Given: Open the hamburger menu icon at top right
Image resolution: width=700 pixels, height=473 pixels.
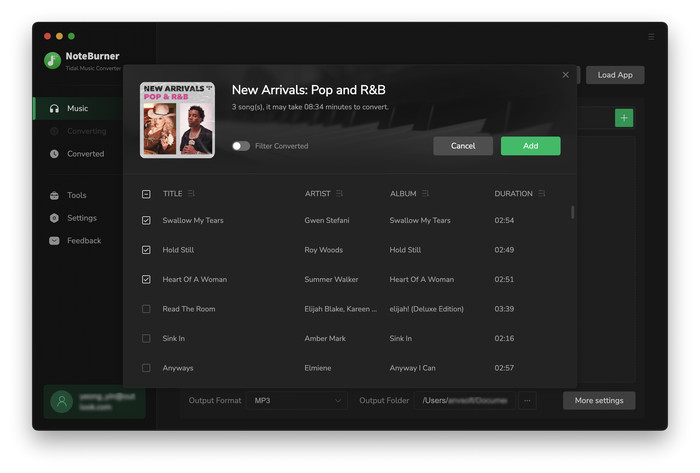Looking at the screenshot, I should [x=651, y=37].
